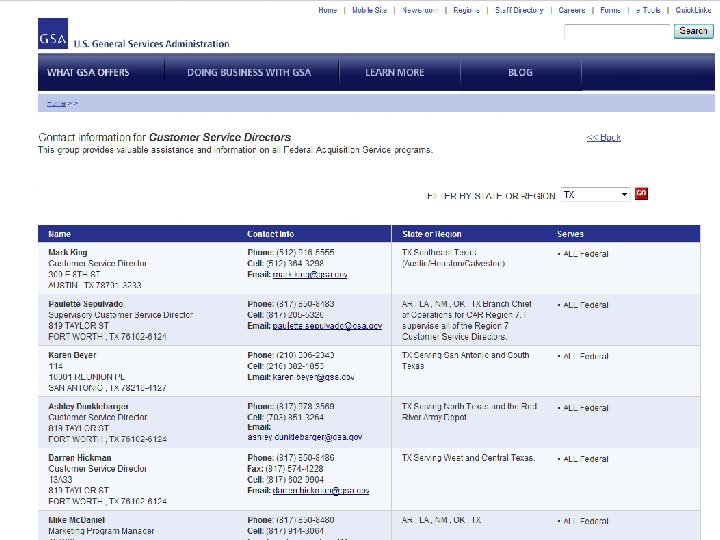Open the Staff Directory link
720x540 pixels.
click(519, 10)
